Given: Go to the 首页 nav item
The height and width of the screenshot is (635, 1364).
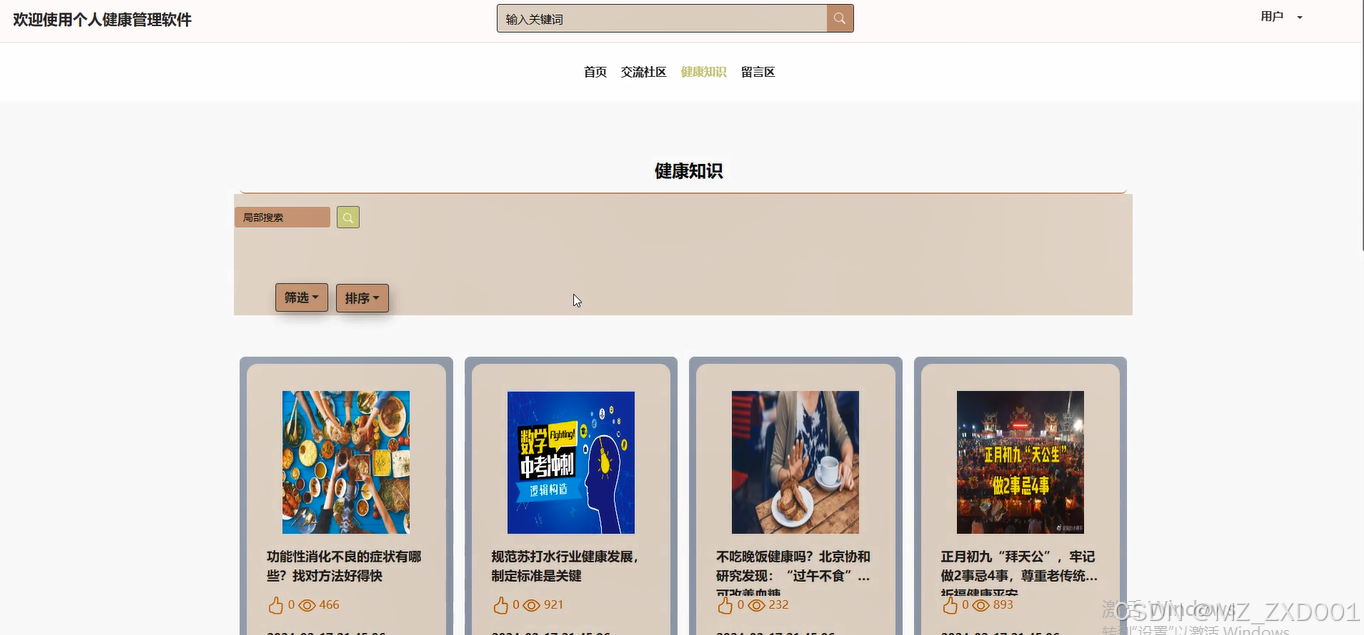Looking at the screenshot, I should pyautogui.click(x=595, y=72).
